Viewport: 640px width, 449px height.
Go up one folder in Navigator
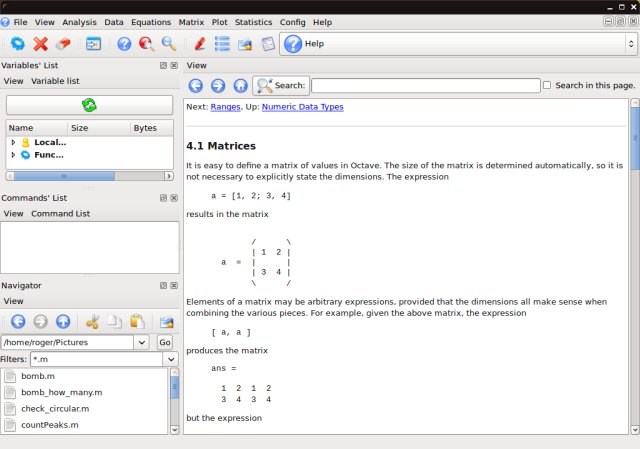63,322
